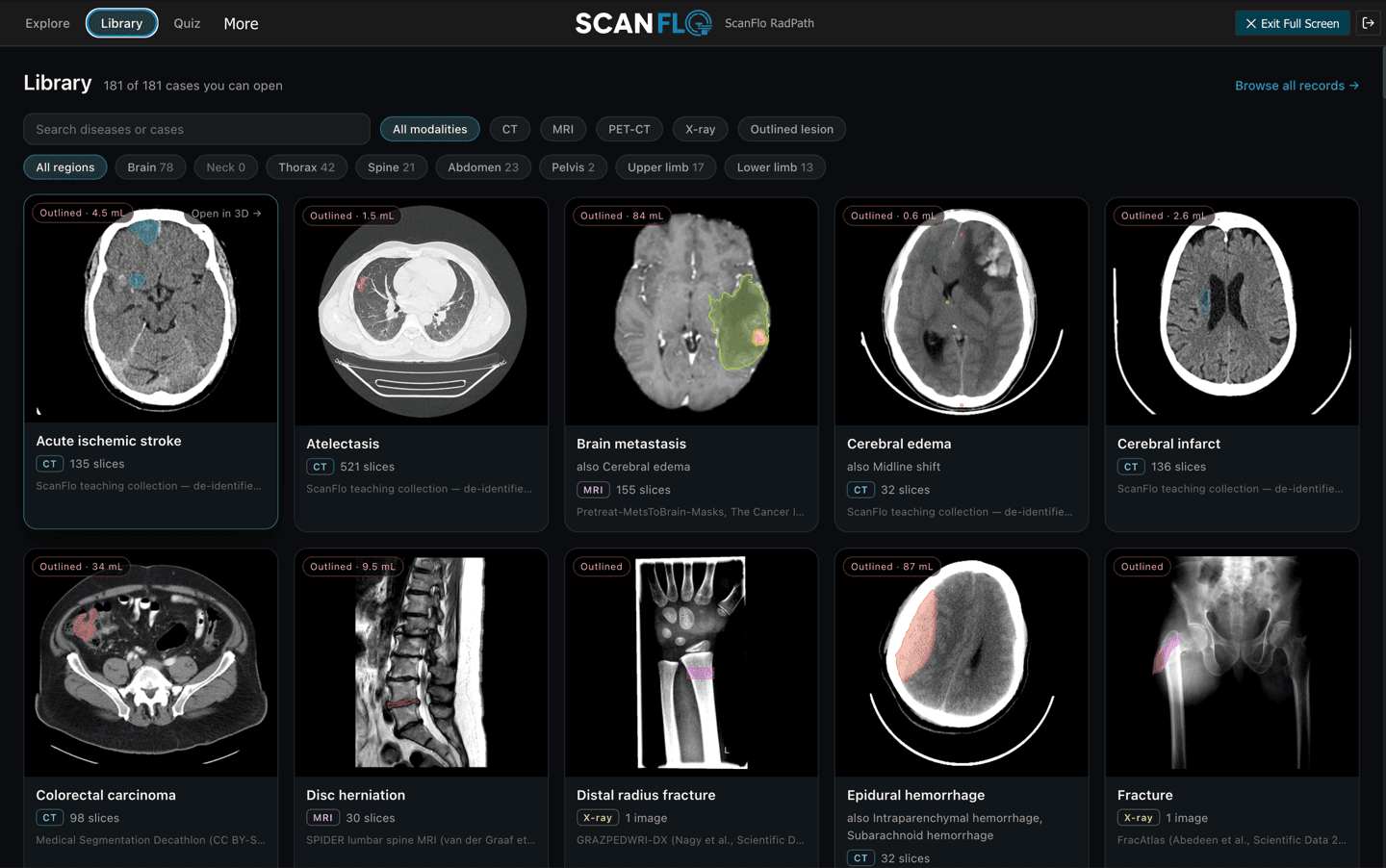Image resolution: width=1386 pixels, height=868 pixels.
Task: Enable the Outlined lesion filter
Action: tap(792, 129)
